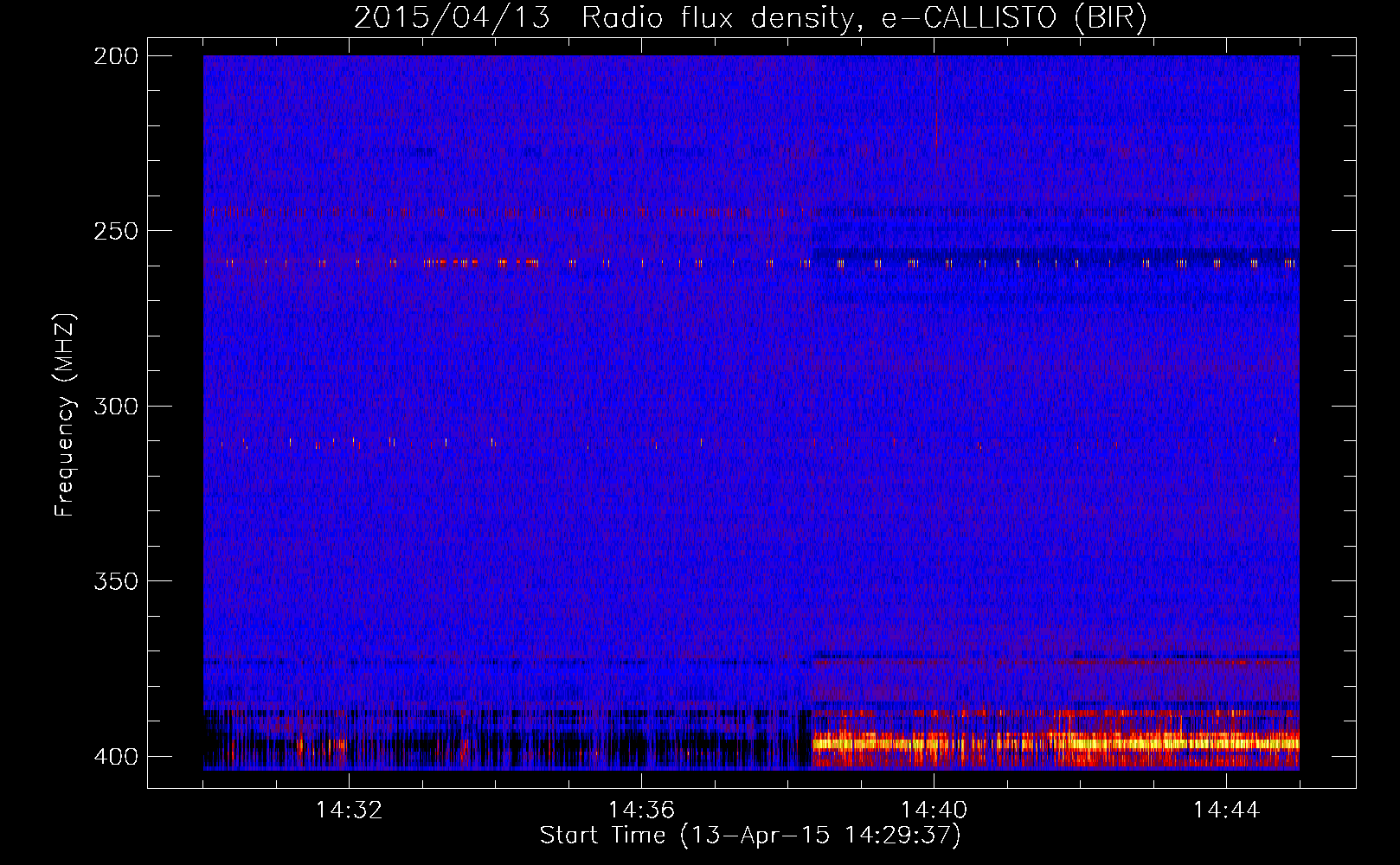Select the '250' frequency axis label

point(116,231)
